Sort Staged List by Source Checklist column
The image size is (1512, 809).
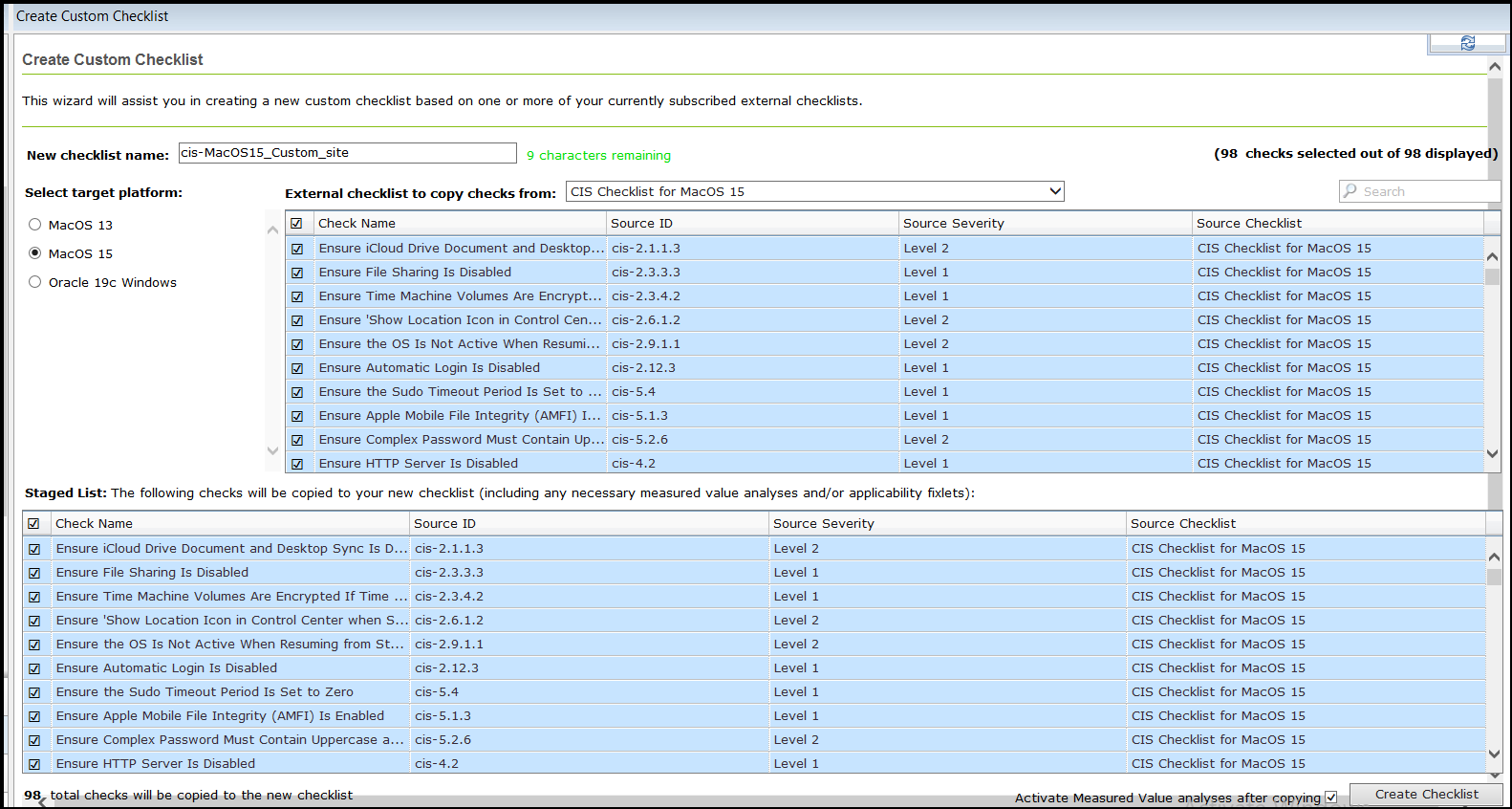1306,523
